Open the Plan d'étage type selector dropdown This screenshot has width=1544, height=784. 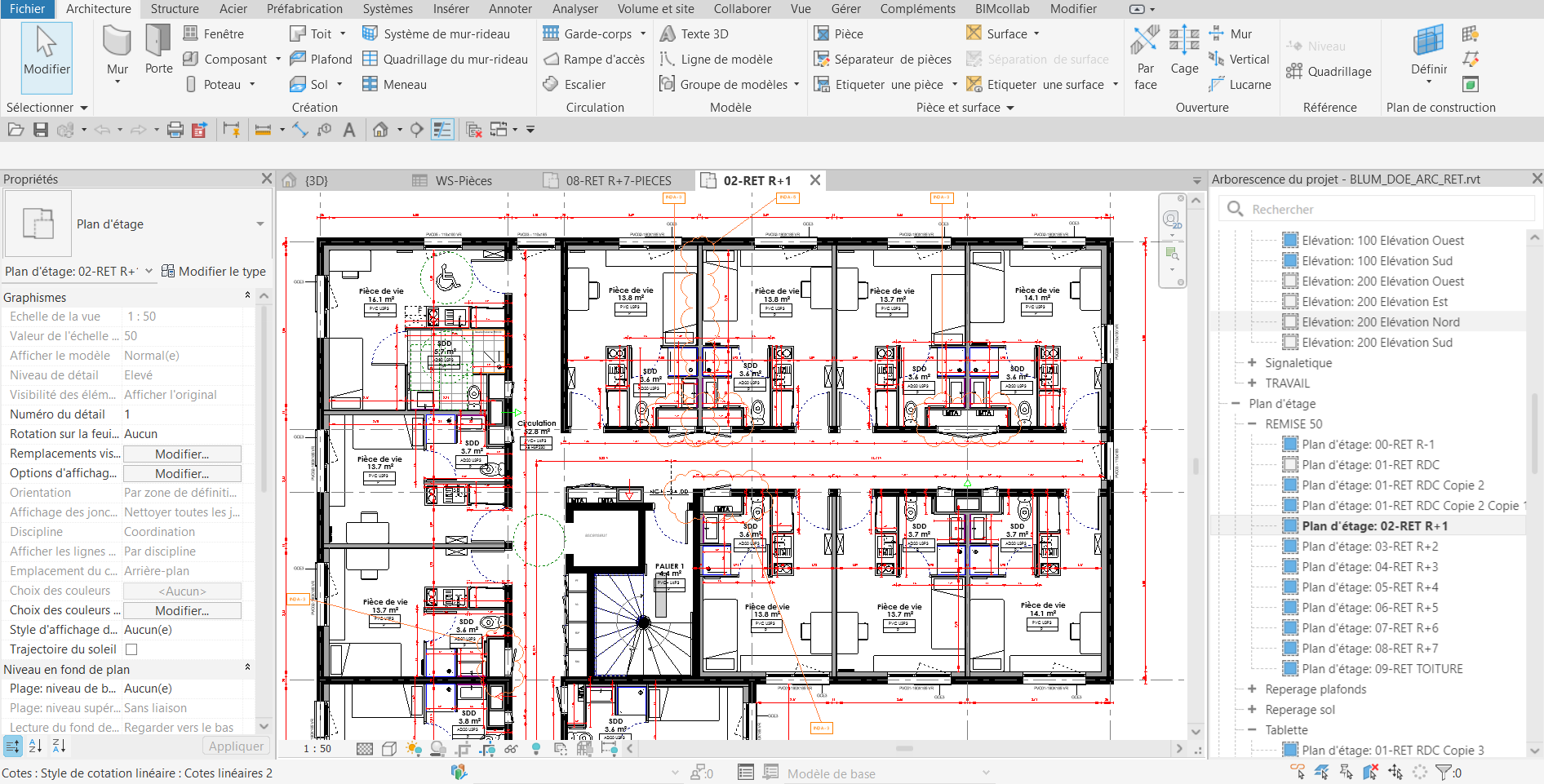coord(260,224)
